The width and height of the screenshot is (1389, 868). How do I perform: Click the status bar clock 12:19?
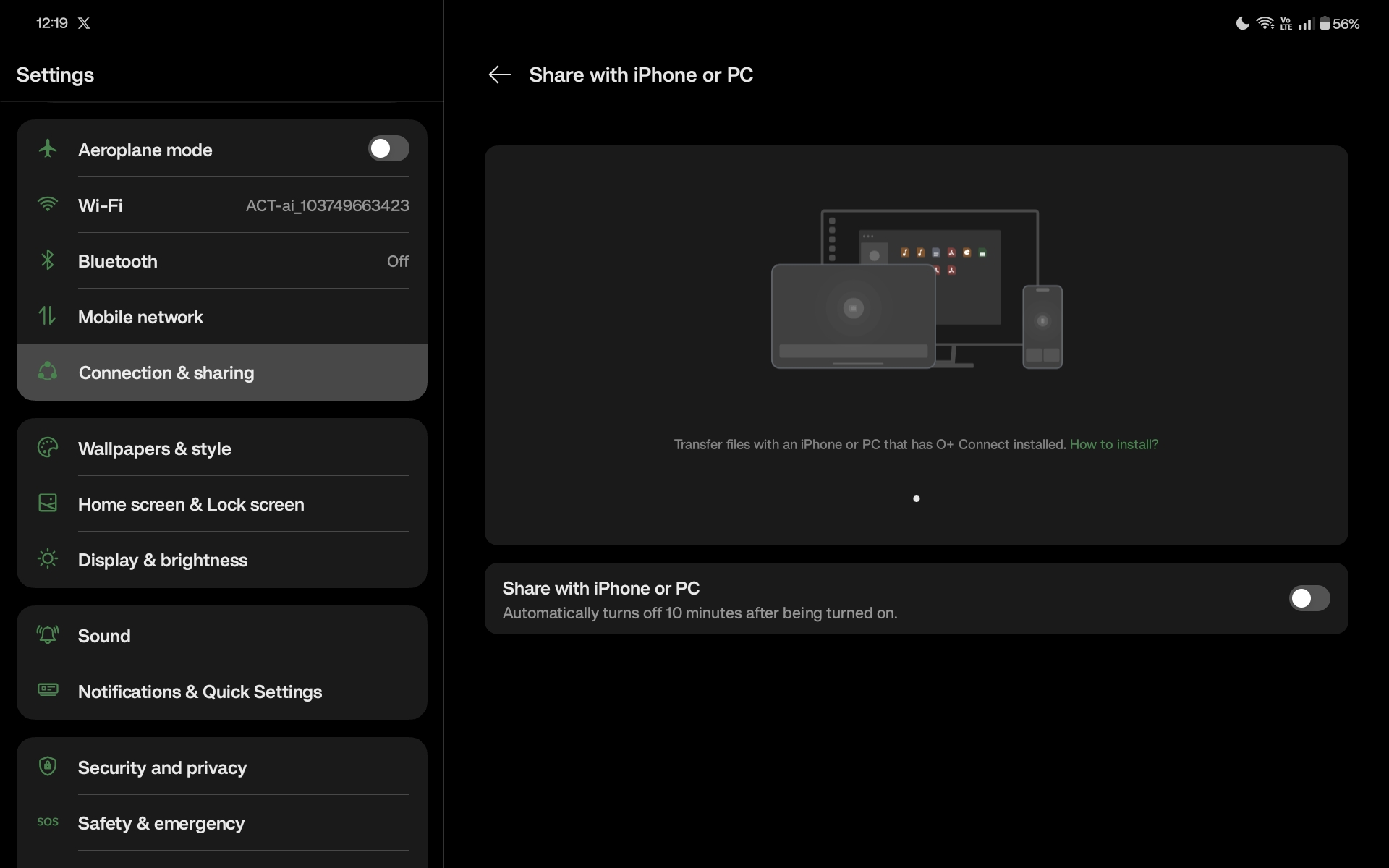[x=52, y=23]
